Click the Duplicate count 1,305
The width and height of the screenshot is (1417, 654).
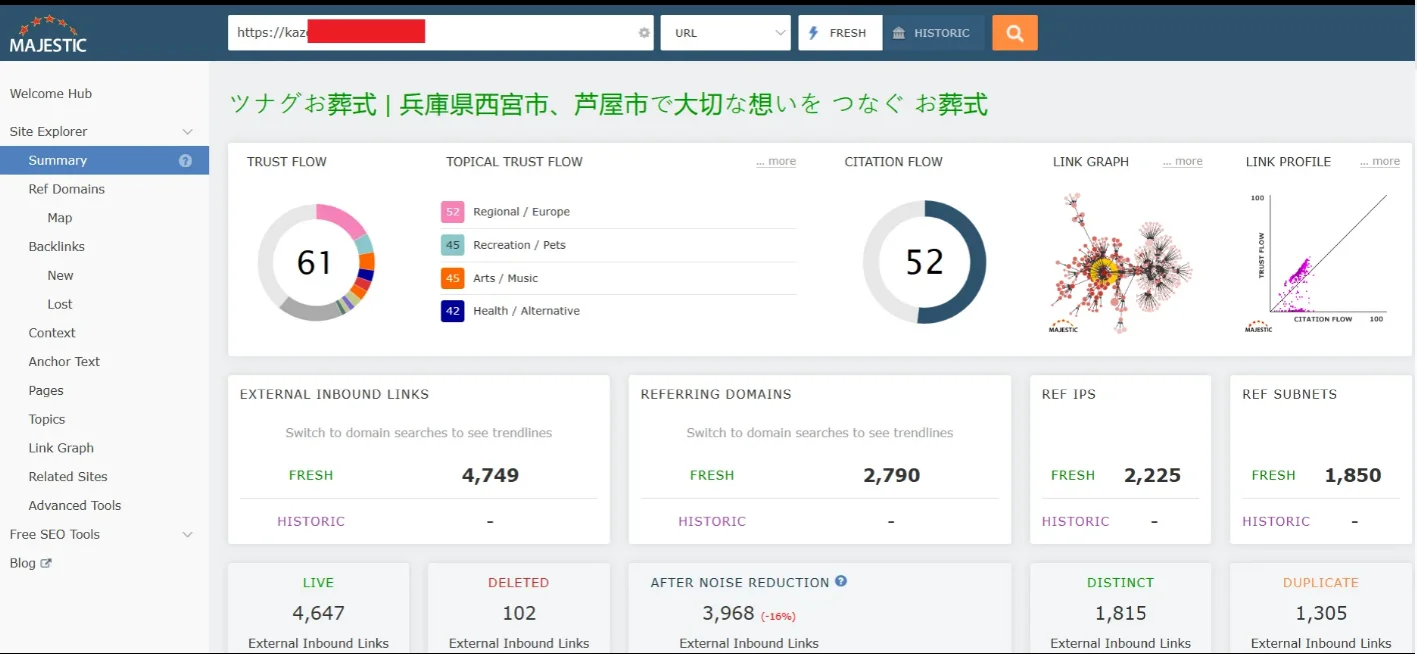pos(1321,613)
